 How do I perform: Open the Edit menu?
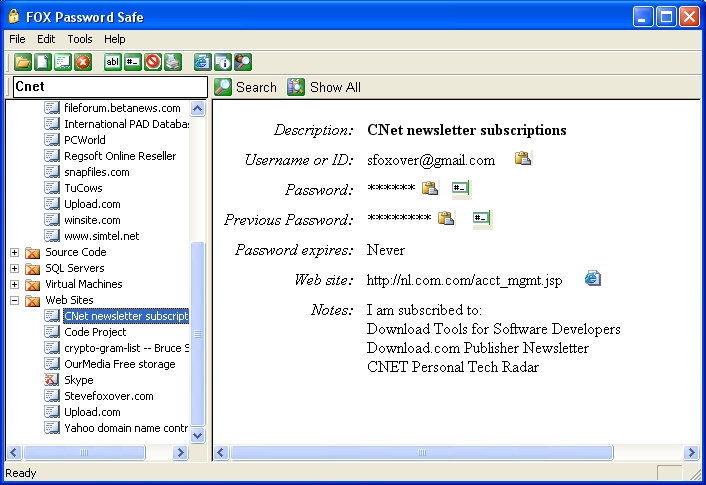pos(46,39)
